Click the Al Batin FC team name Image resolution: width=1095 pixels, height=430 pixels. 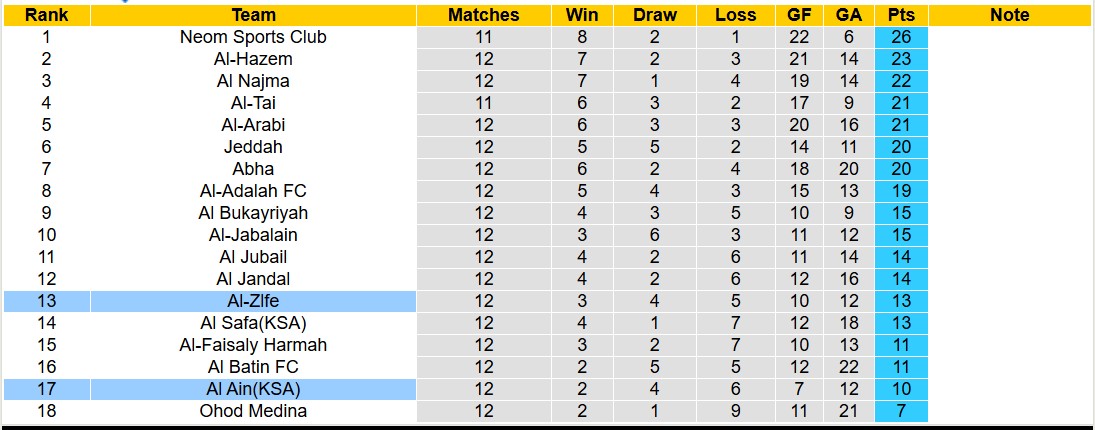pos(253,367)
